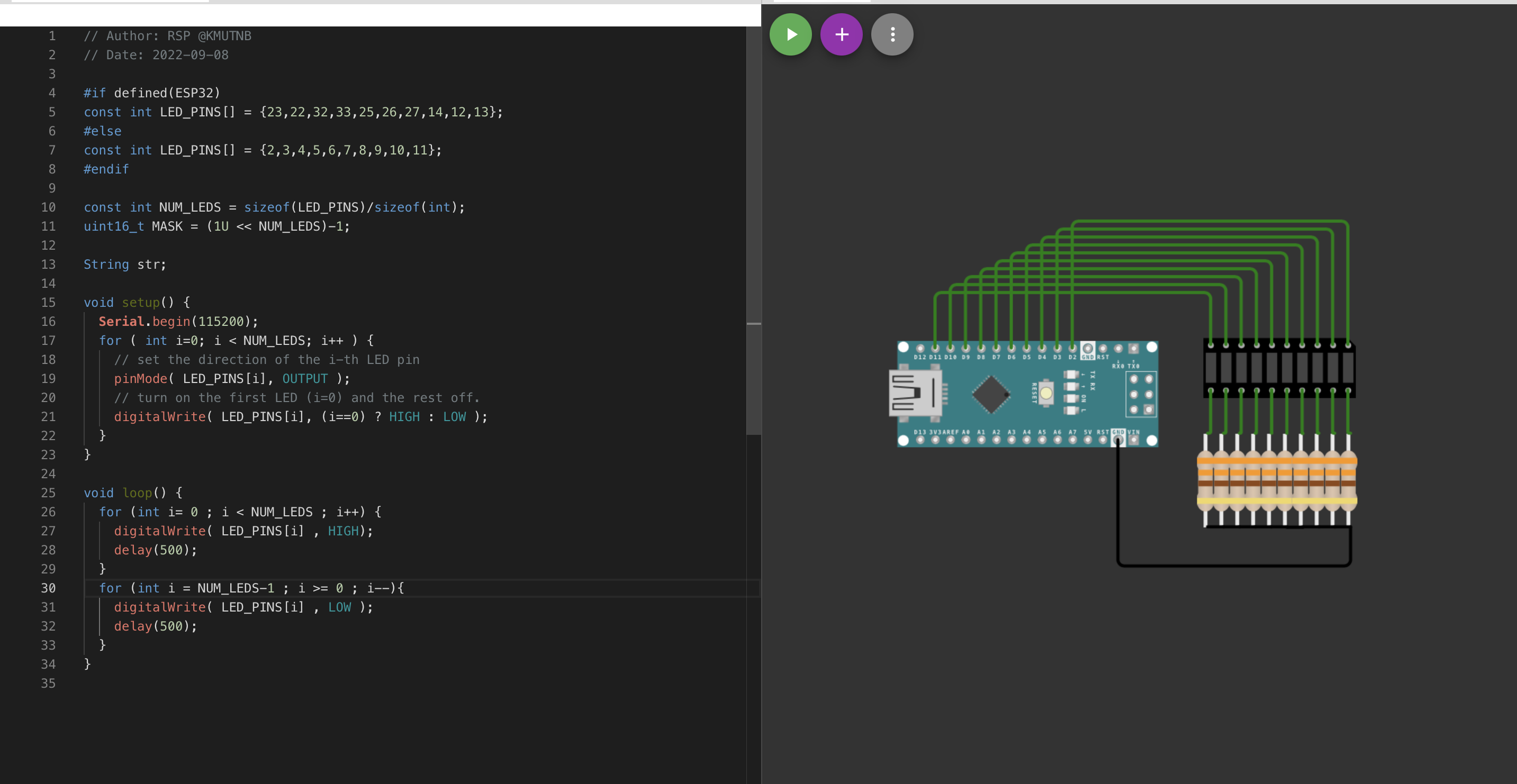Select the Arduino Nano board in the diagram
The width and height of the screenshot is (1517, 784).
[x=1024, y=394]
